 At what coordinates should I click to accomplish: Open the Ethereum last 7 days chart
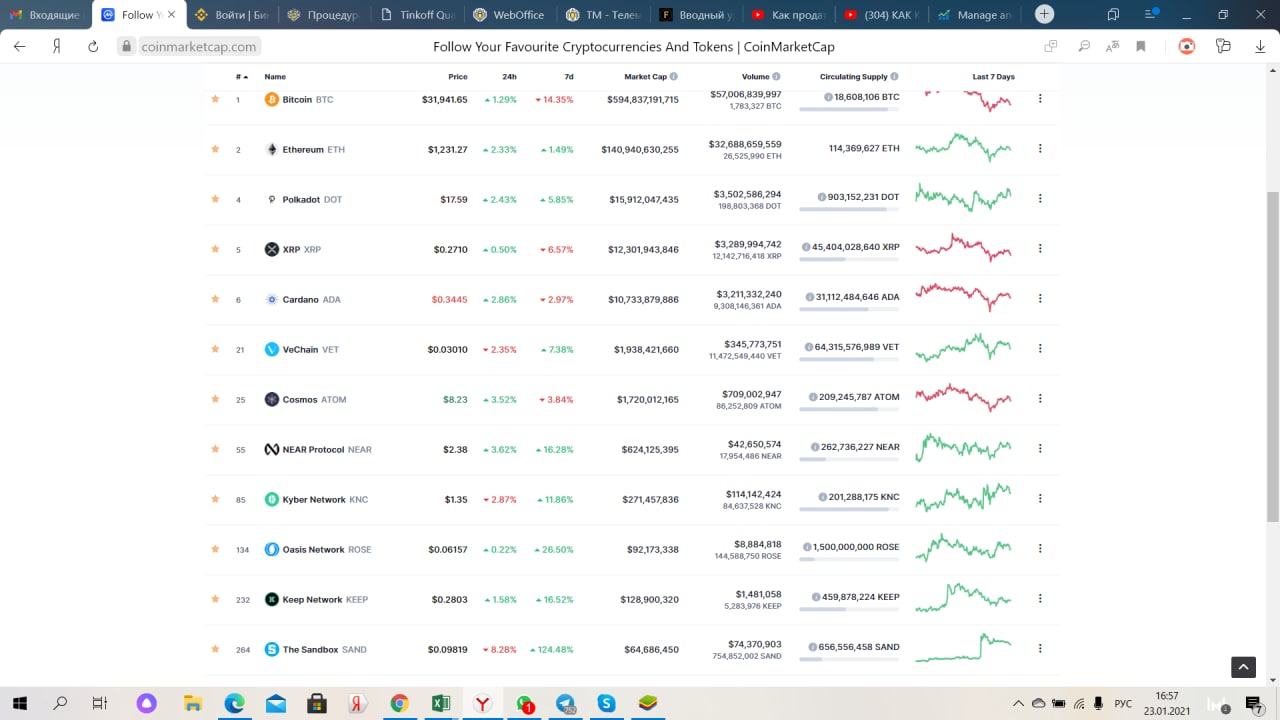(964, 148)
